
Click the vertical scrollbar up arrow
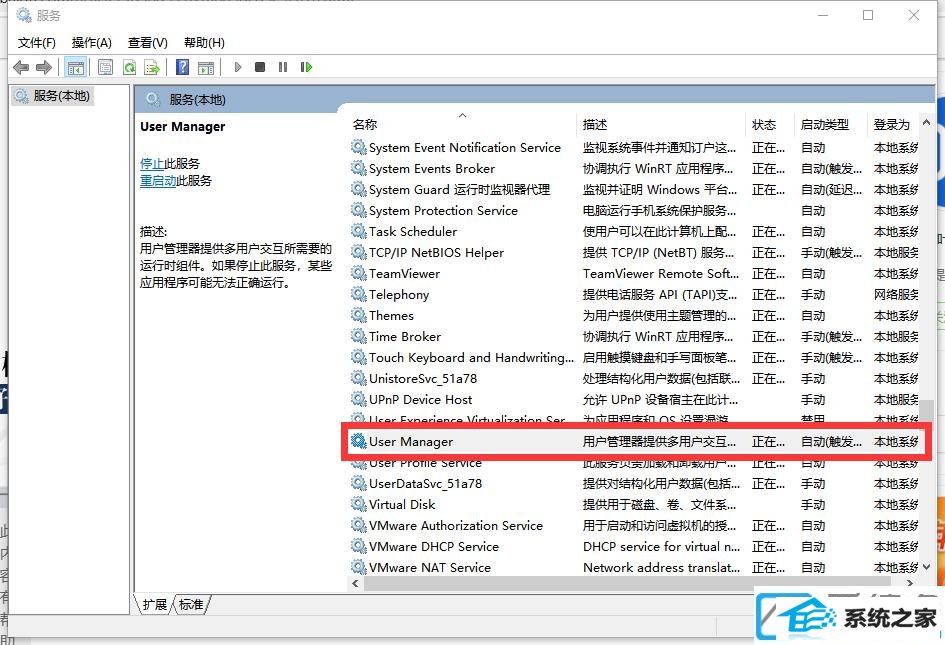[x=926, y=123]
